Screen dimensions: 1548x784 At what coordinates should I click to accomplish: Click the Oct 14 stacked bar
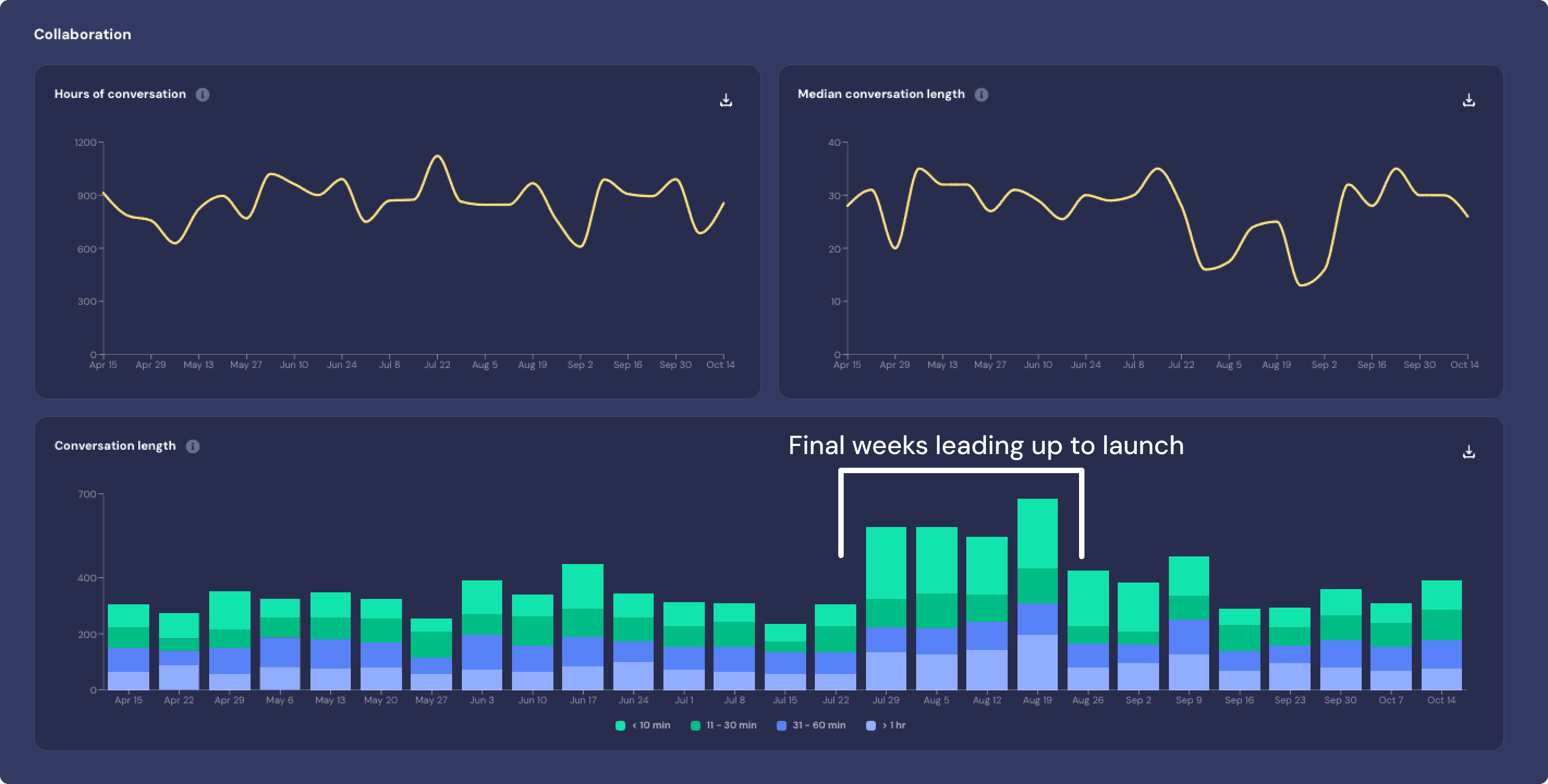click(x=1441, y=635)
